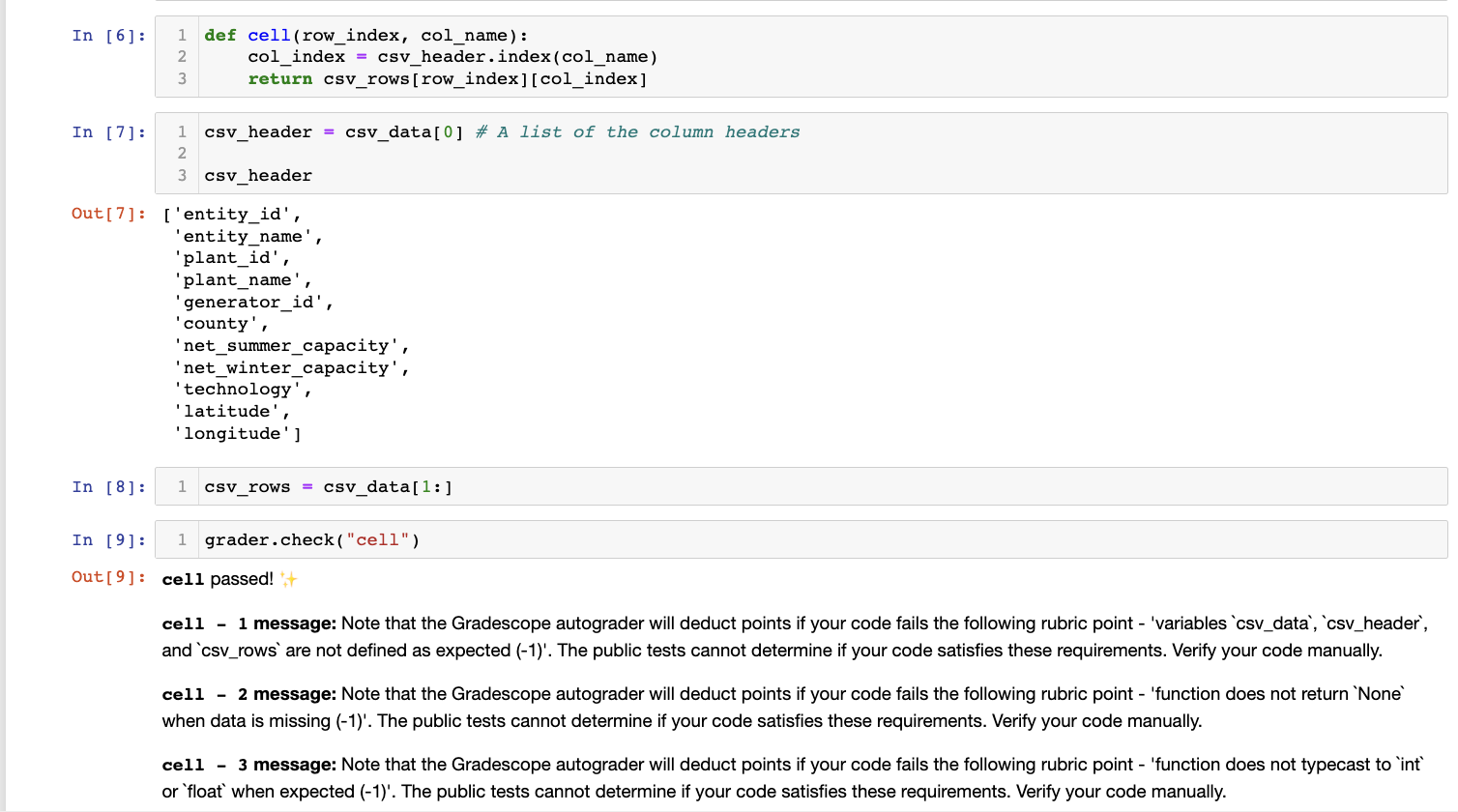Click the comment "A list of the column headers"

[x=638, y=131]
